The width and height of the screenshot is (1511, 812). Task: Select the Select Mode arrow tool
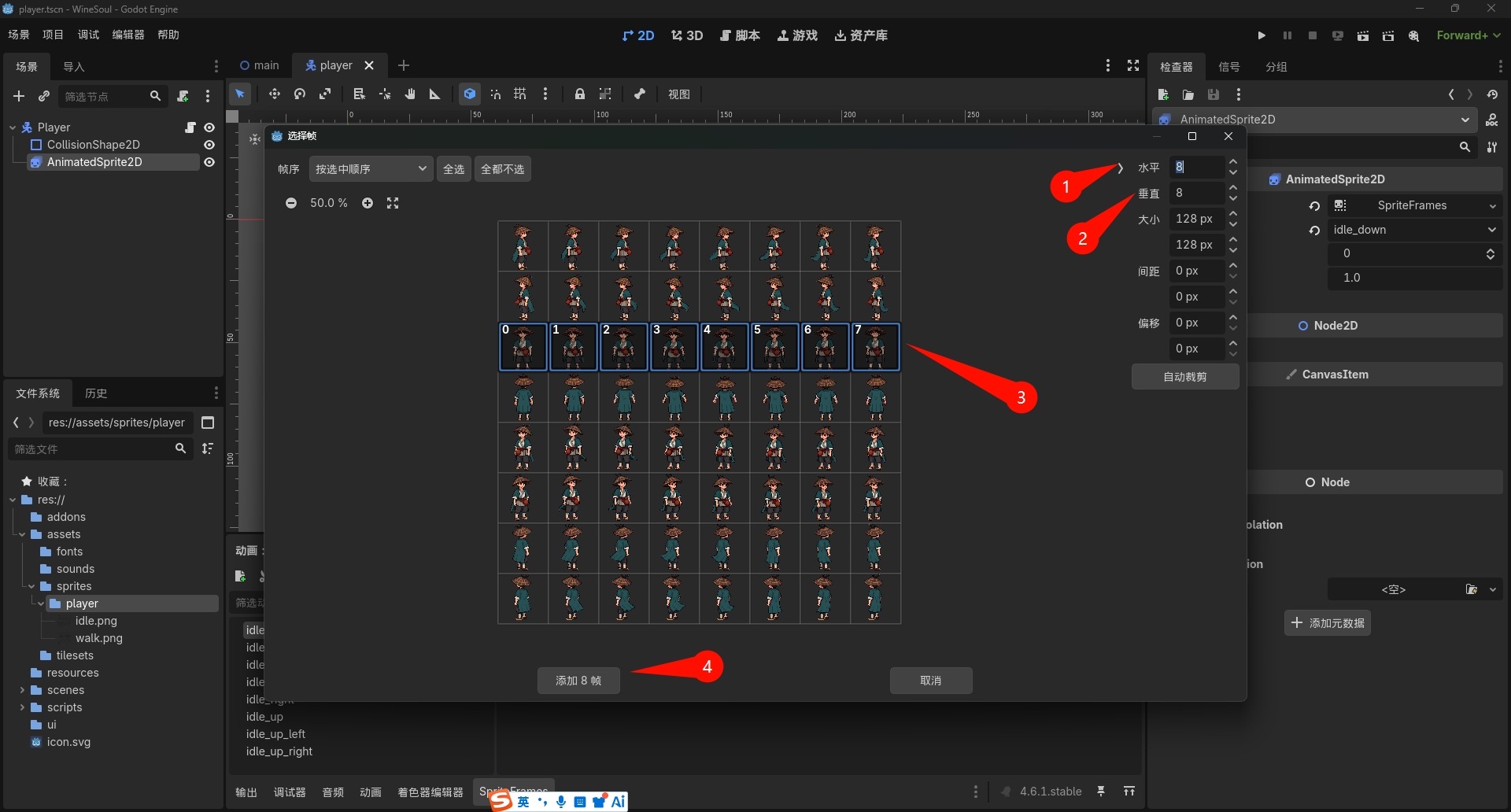point(240,94)
